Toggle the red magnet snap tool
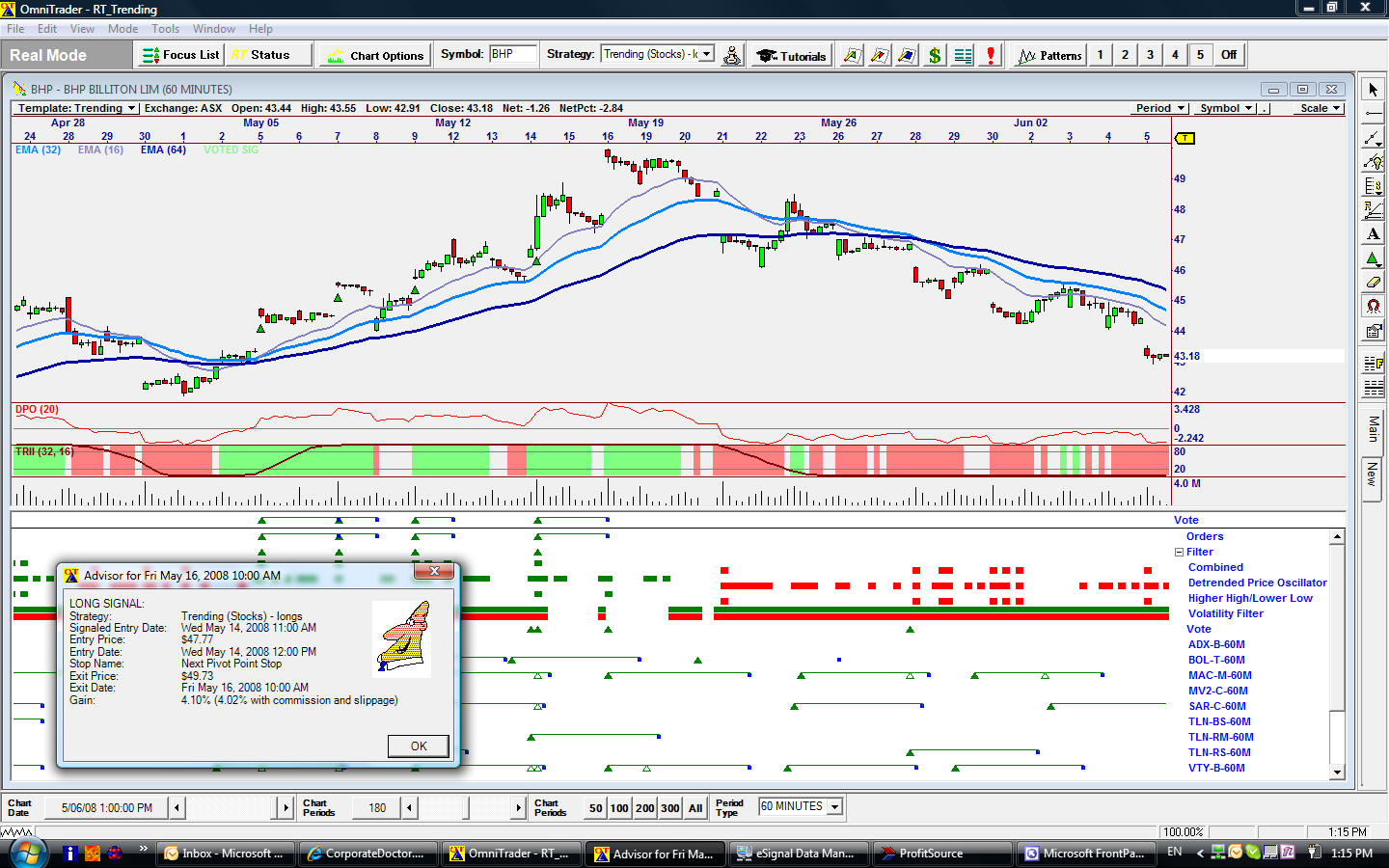1389x868 pixels. click(x=1373, y=307)
